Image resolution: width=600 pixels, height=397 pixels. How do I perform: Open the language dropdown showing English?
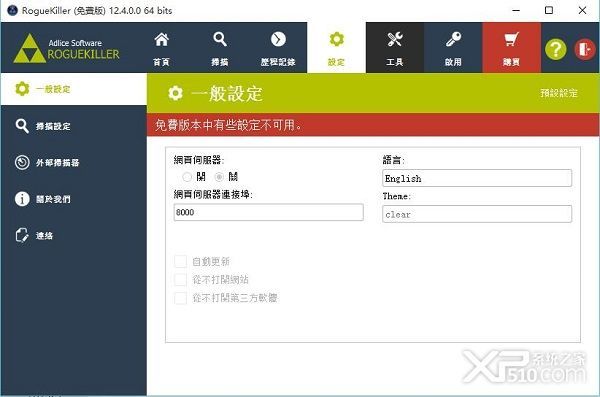click(477, 178)
